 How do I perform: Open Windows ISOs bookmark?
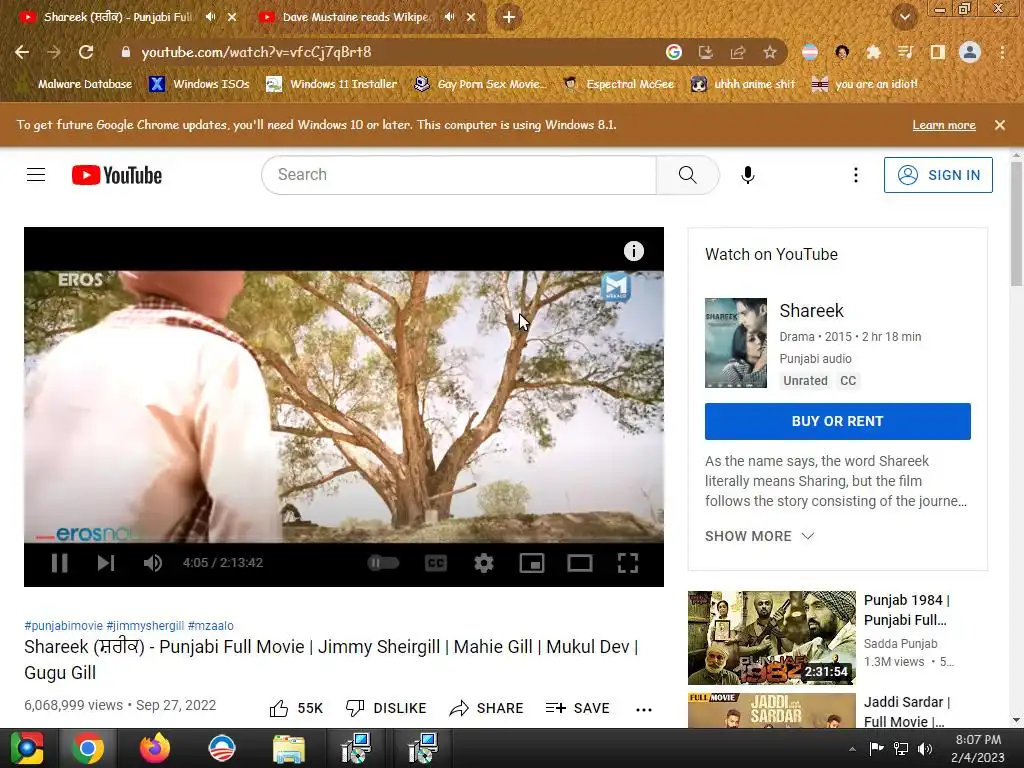(x=199, y=84)
